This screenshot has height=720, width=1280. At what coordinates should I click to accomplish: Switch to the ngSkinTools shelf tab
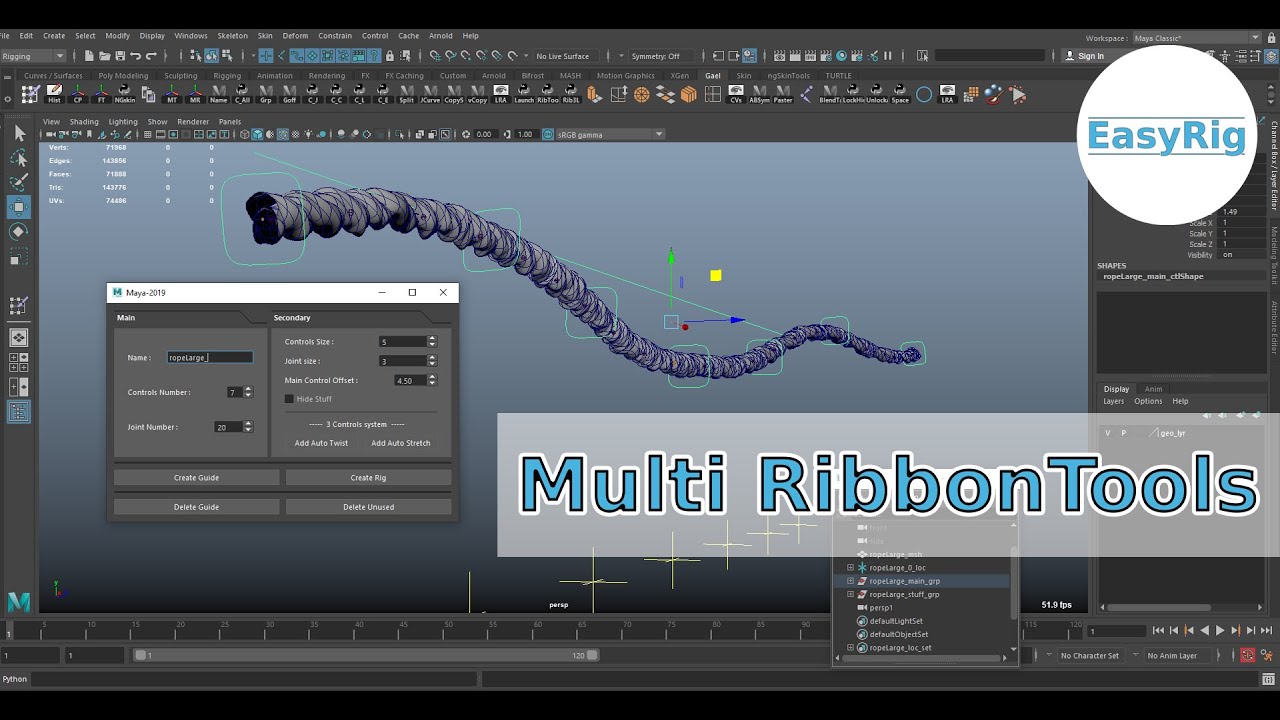[x=789, y=76]
